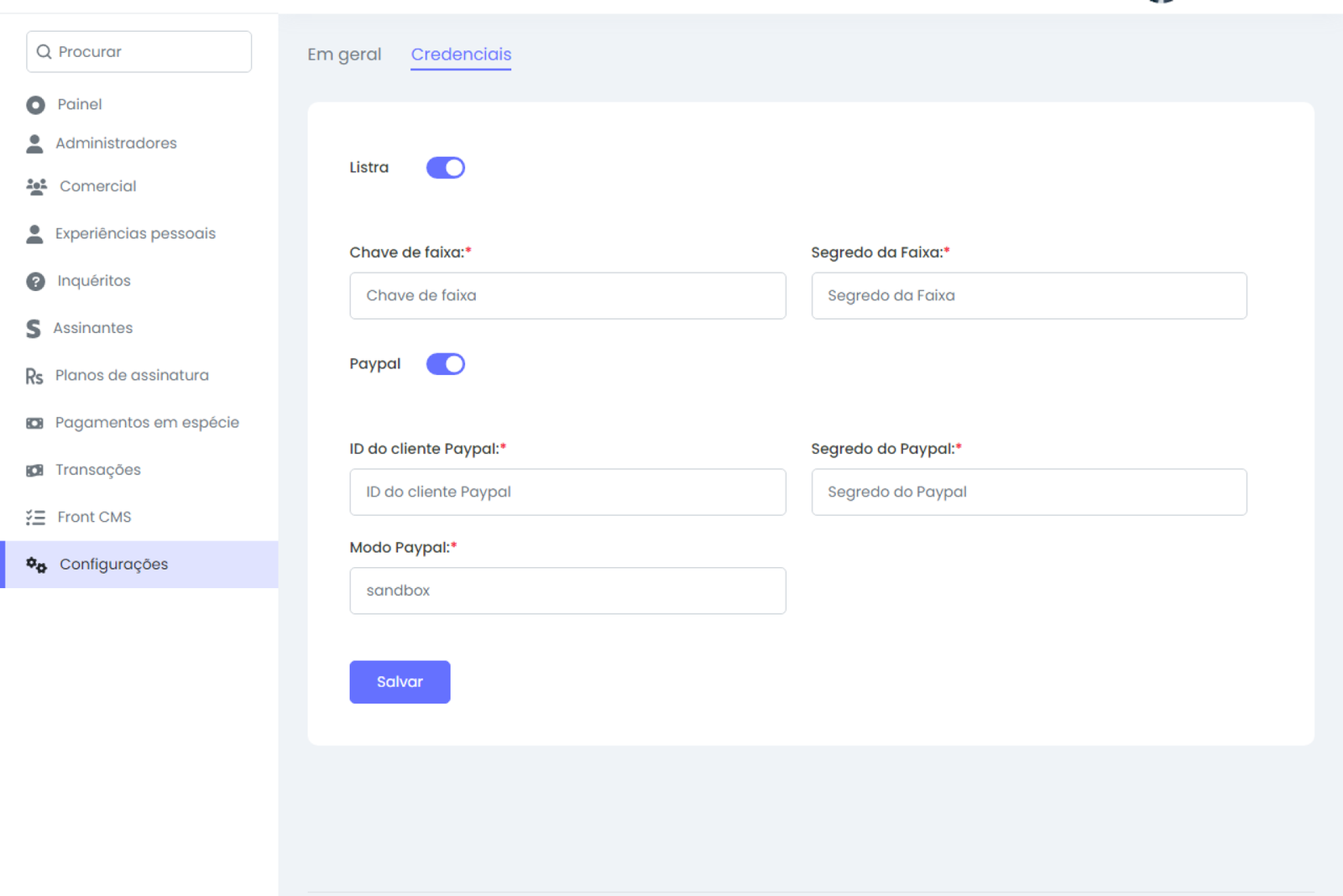Click the Comercial group icon
This screenshot has height=896, width=1343.
pos(36,186)
